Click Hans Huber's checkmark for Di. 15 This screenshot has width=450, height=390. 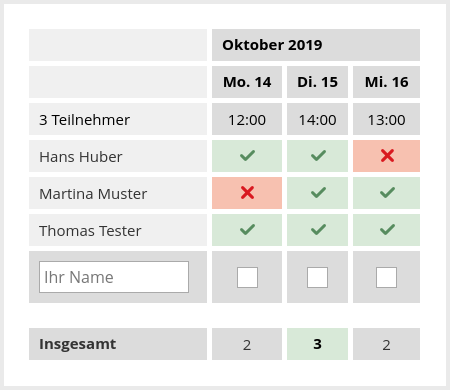318,156
